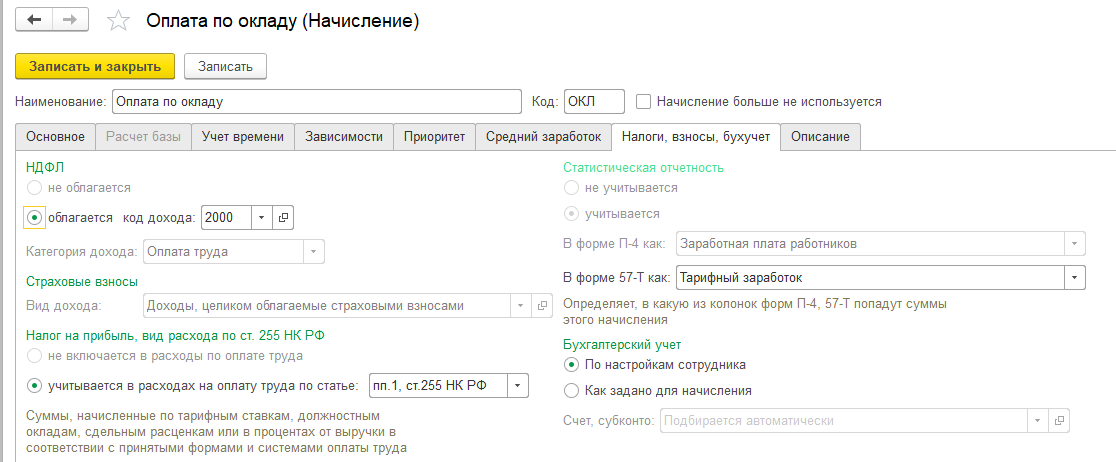
Task: Select 'облагается' radio button for НДФЛ
Action: click(35, 217)
